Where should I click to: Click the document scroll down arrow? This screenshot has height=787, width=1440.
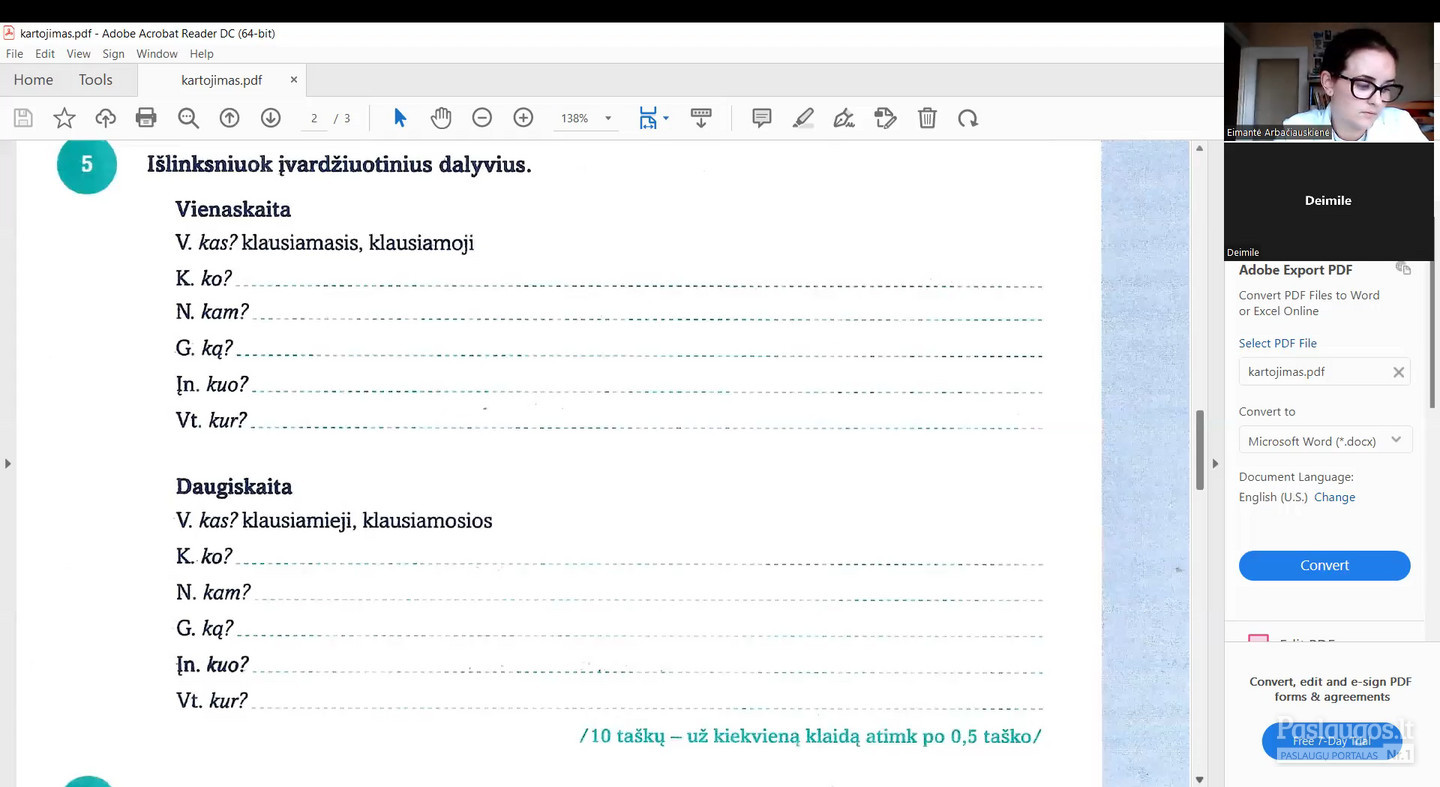(x=1199, y=779)
